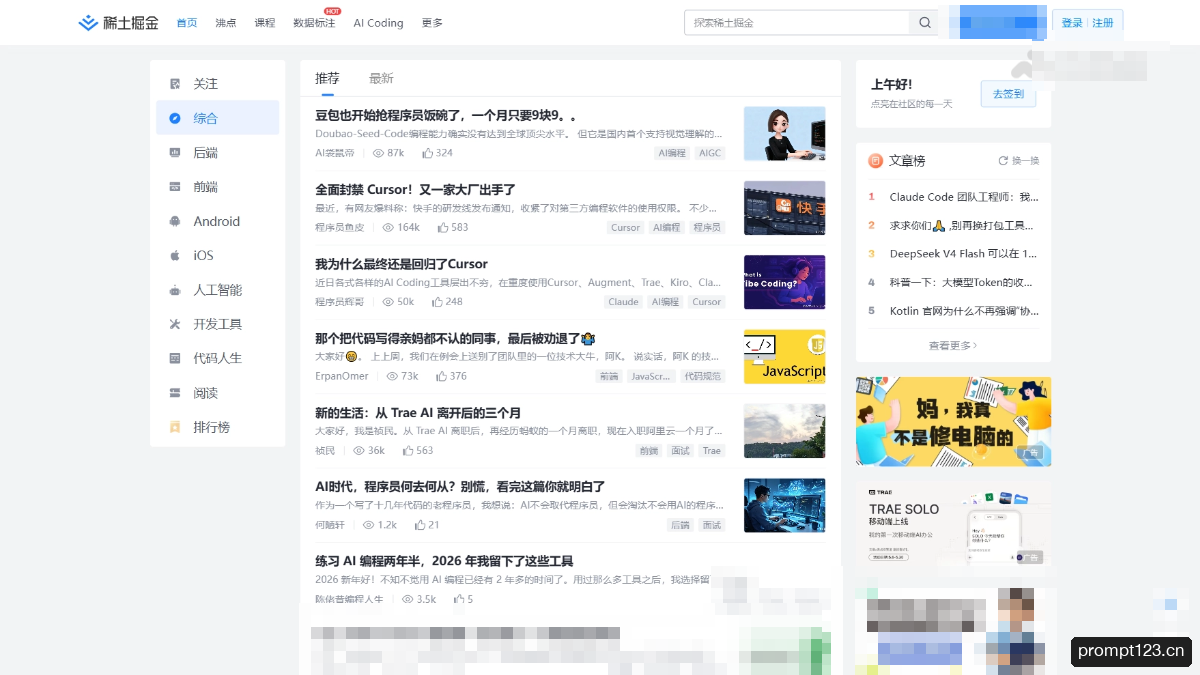Like the 豆包也开始抢程序员饭碗了 article
Viewport: 1200px width, 675px height.
[437, 153]
